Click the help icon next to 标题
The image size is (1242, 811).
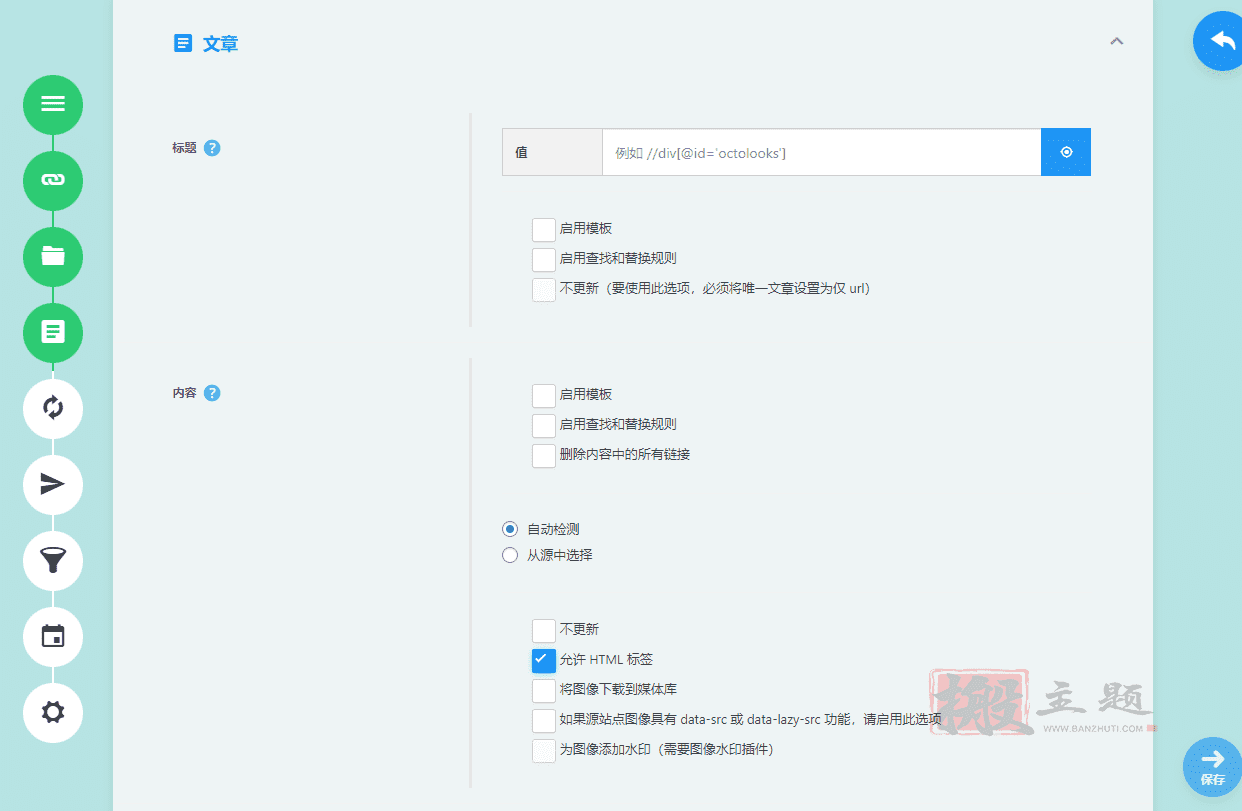coord(212,148)
